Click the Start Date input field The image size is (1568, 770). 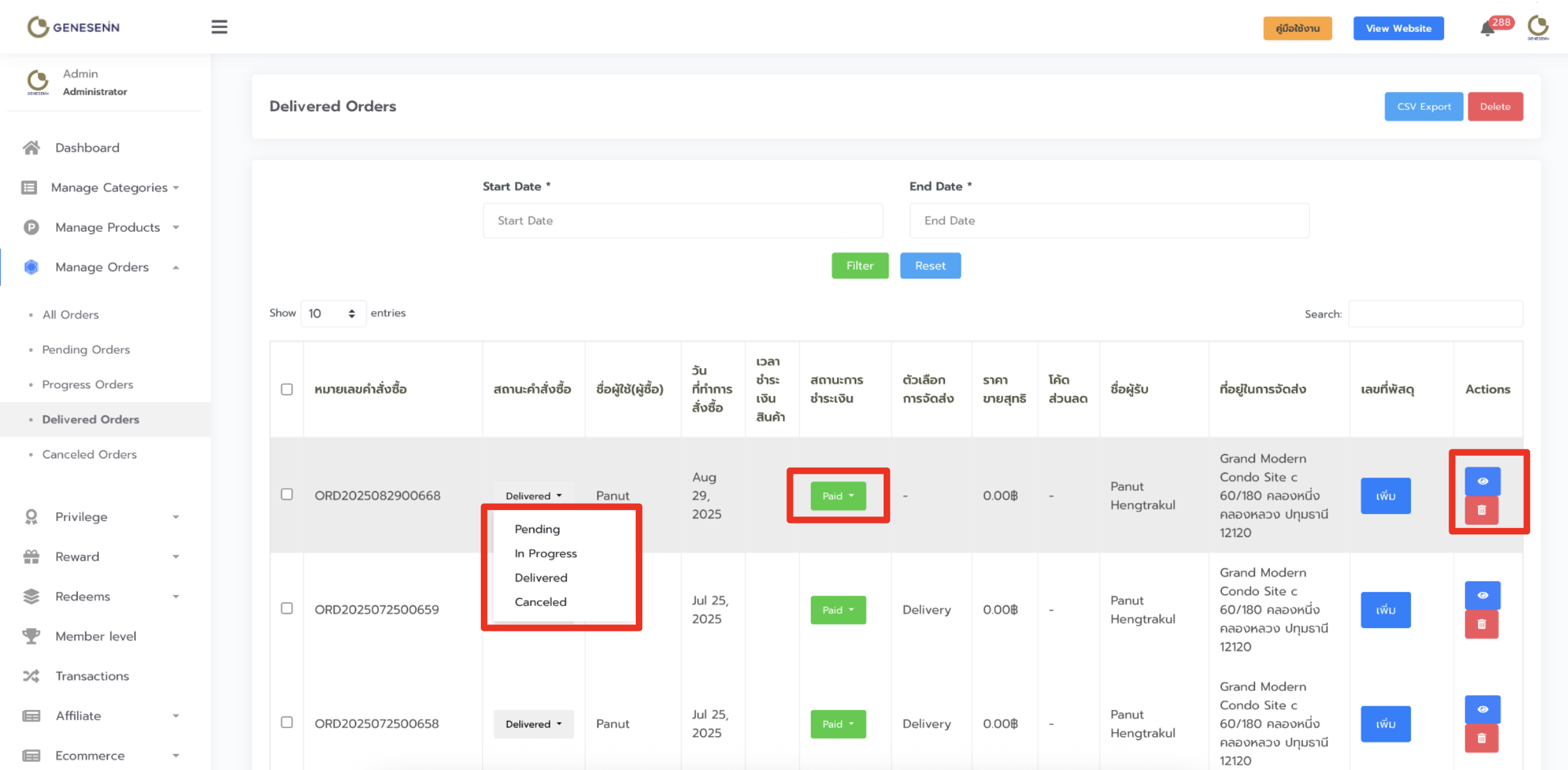point(682,221)
